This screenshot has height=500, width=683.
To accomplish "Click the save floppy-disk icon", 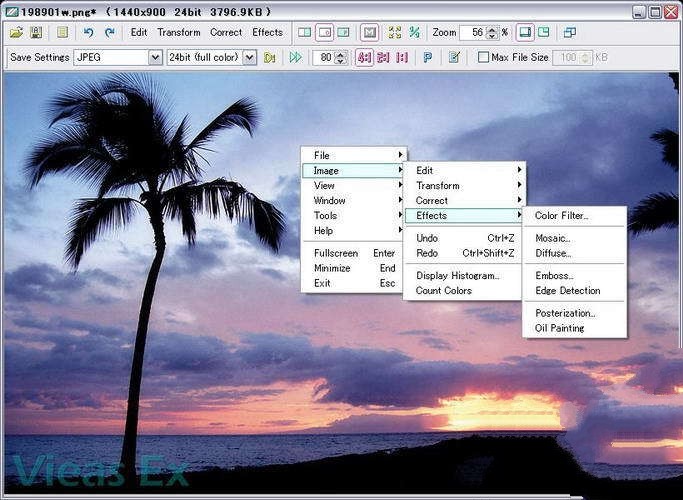I will tap(36, 32).
